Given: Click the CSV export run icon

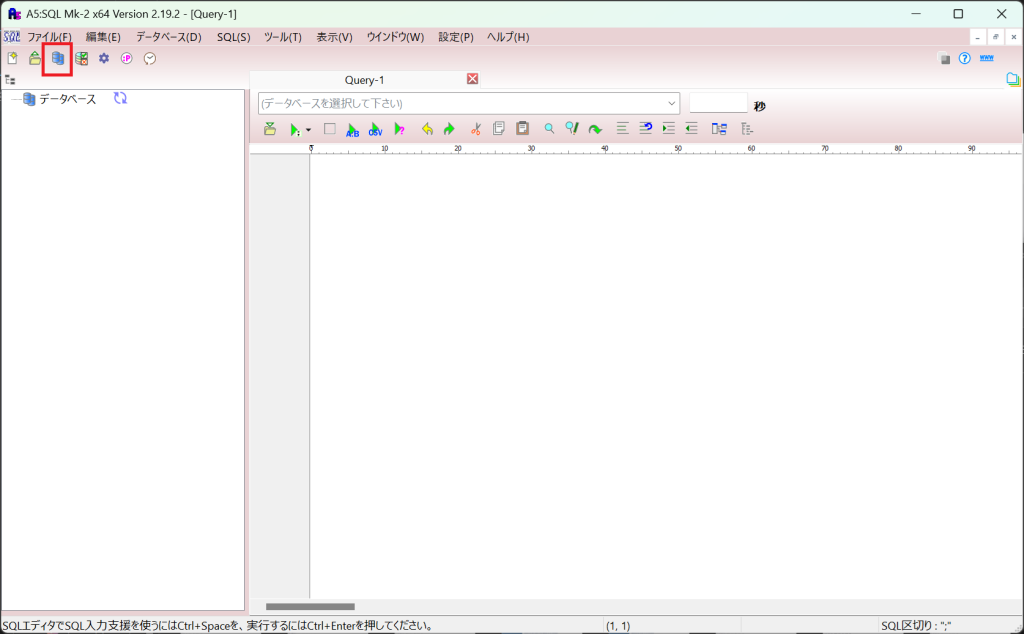Looking at the screenshot, I should 375,129.
